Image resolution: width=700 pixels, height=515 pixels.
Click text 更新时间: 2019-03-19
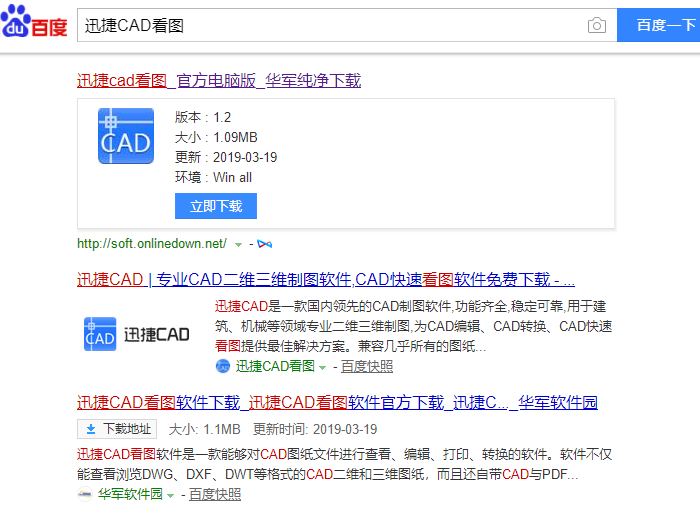315,429
